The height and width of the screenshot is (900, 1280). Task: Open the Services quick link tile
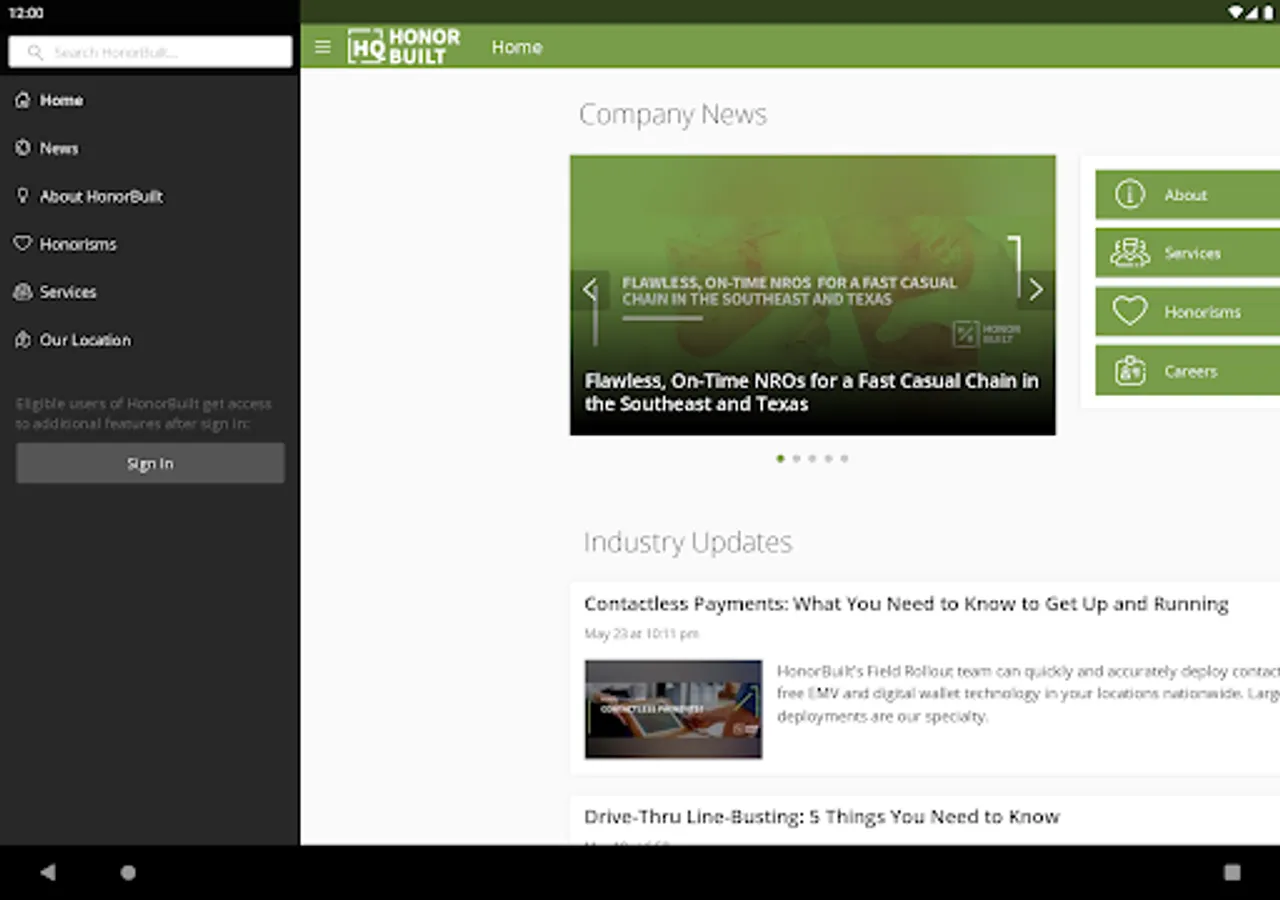tap(1188, 253)
